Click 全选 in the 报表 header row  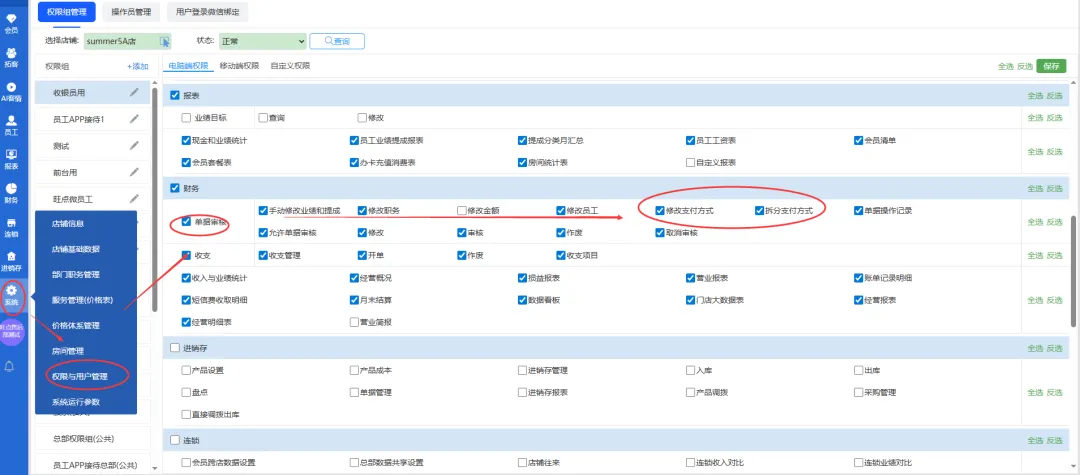1035,96
